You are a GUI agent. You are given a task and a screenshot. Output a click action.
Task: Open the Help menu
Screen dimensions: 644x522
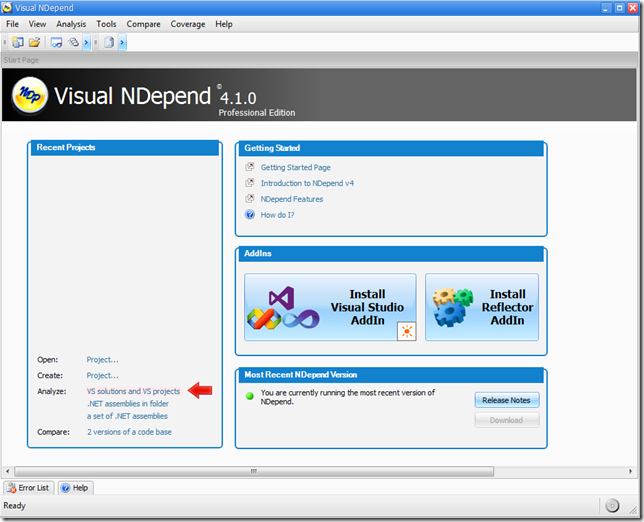click(224, 24)
